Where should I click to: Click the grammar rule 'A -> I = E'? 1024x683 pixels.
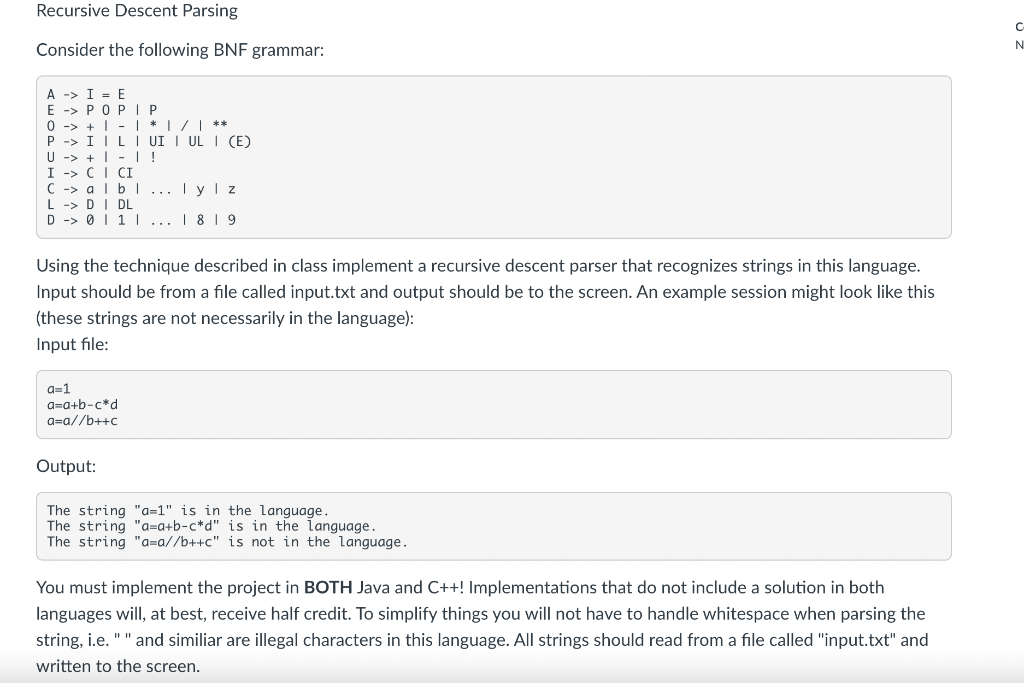(86, 95)
